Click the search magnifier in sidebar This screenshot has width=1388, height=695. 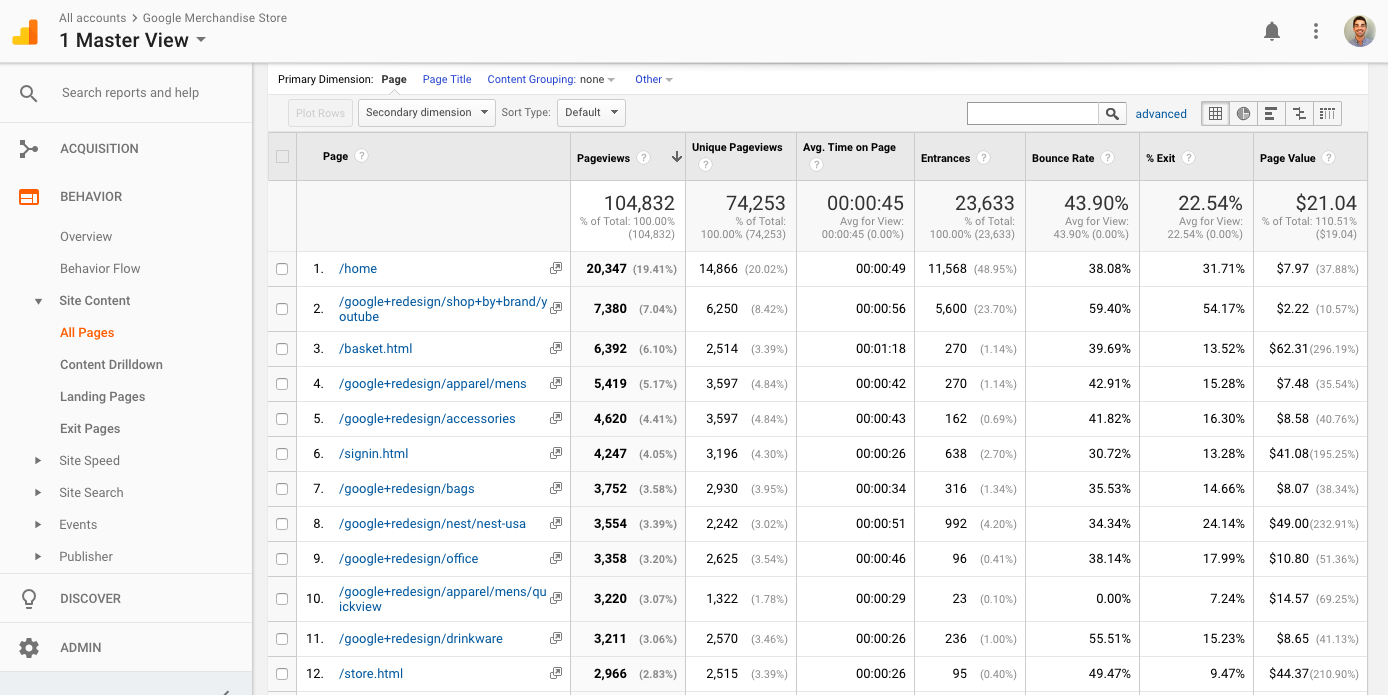point(29,93)
